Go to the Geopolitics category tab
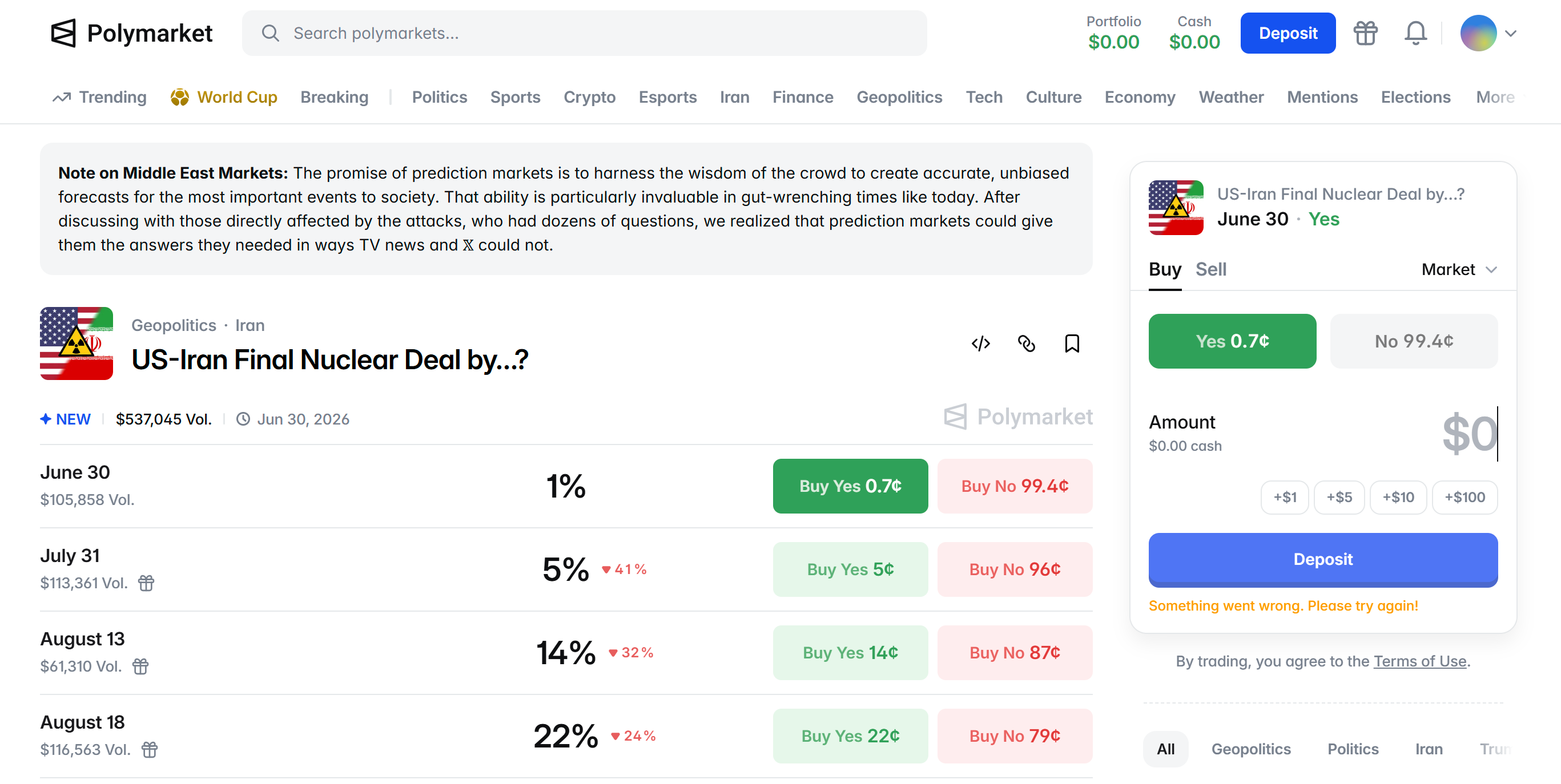Viewport: 1561px width, 784px height. [x=899, y=97]
